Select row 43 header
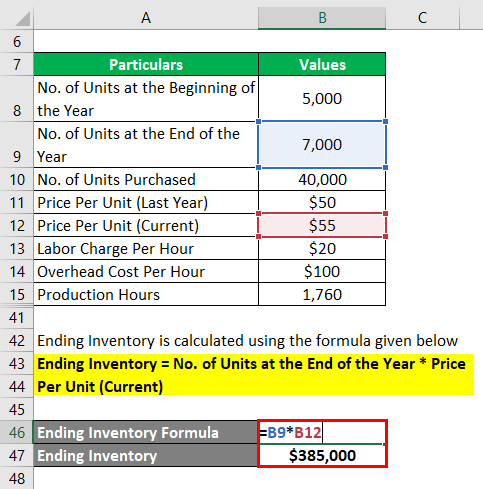483x489 pixels. tap(17, 364)
